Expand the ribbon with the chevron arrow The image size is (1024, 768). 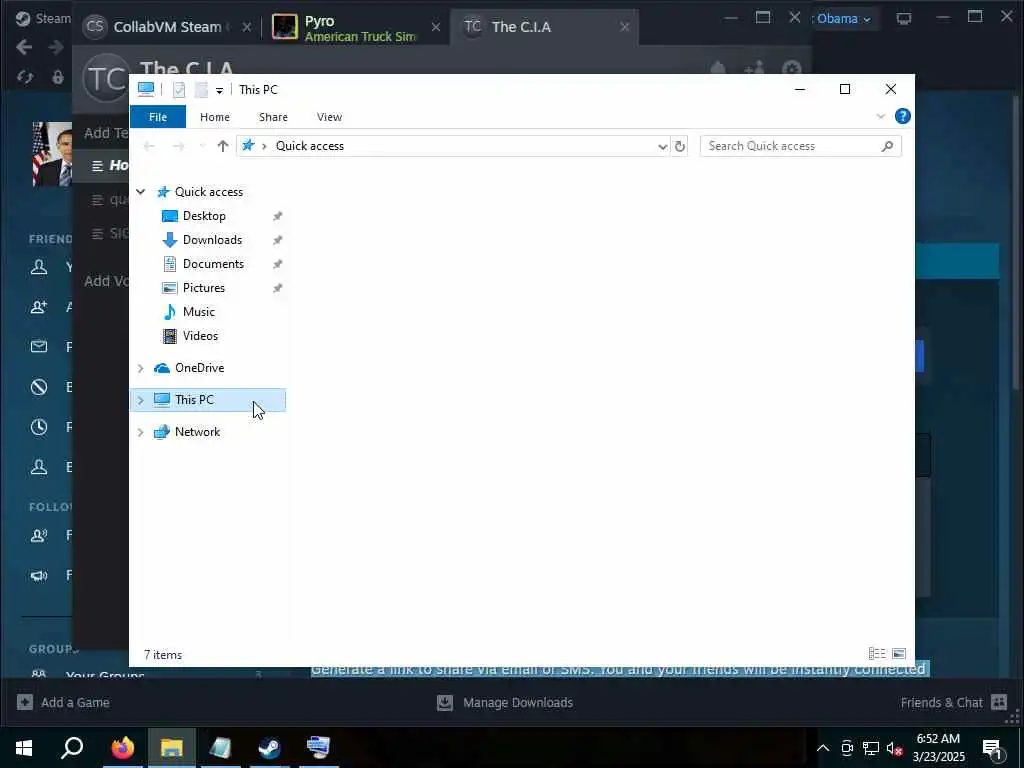880,116
